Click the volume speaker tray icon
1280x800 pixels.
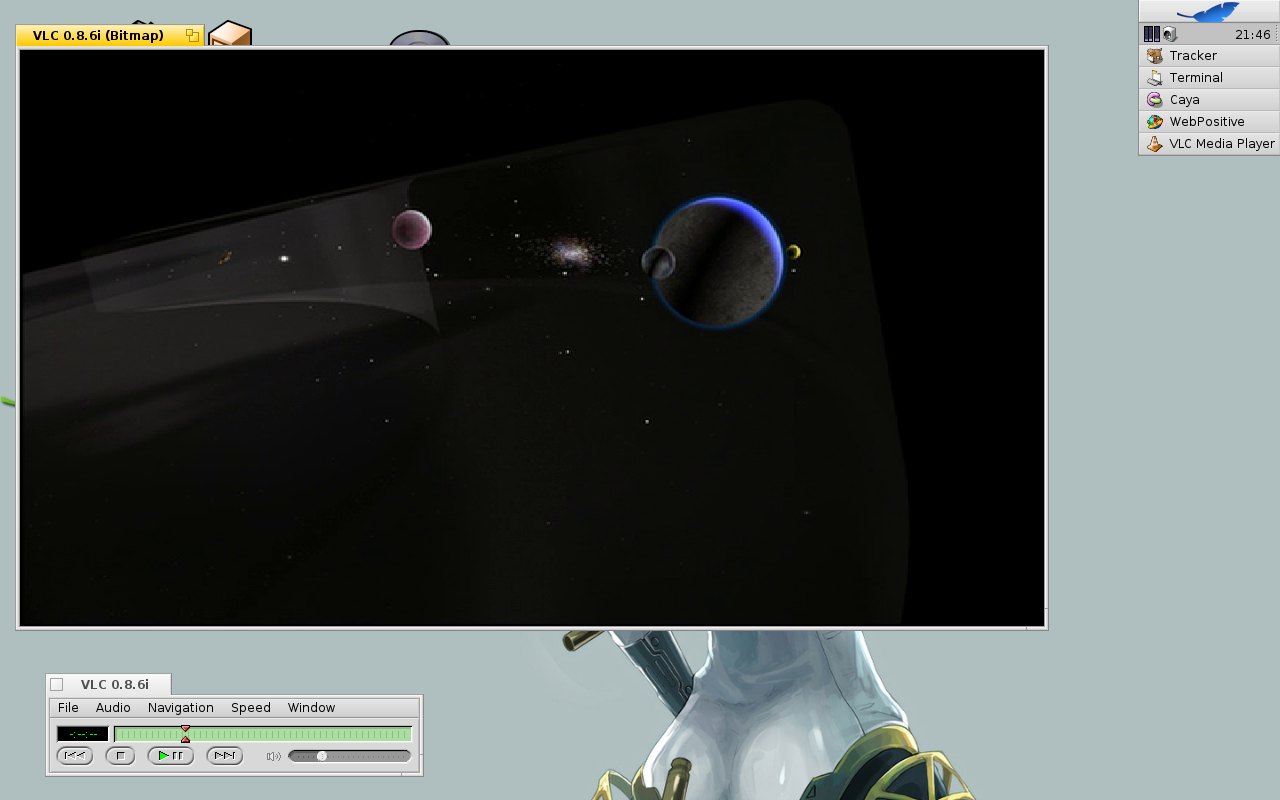(1170, 34)
